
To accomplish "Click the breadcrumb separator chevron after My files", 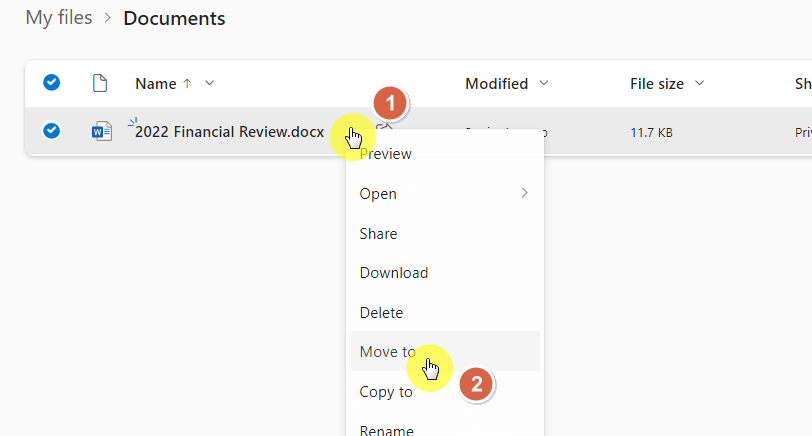I will [108, 18].
